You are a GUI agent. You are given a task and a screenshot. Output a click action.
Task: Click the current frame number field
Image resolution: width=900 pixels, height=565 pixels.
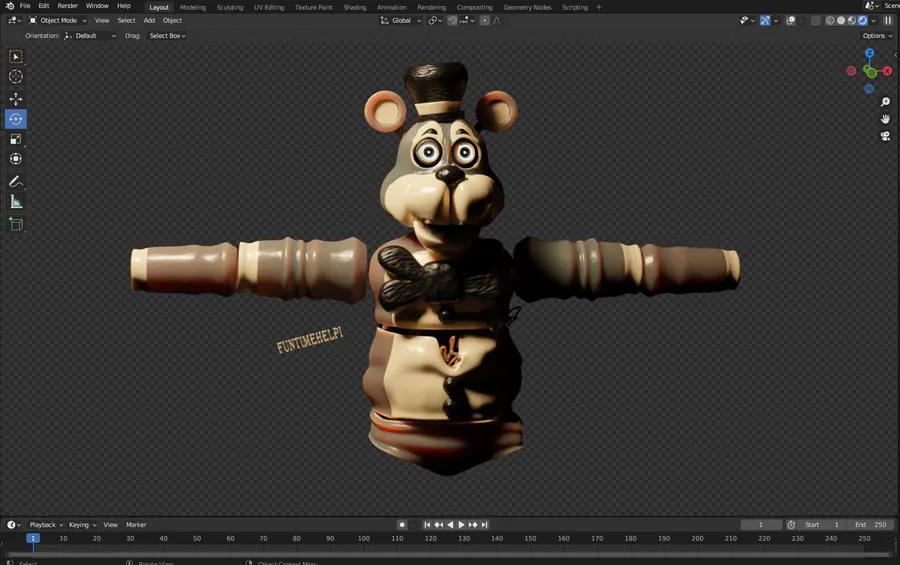(761, 525)
